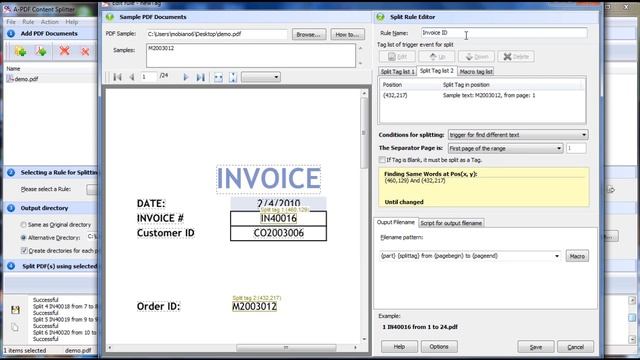Viewport: 640px width, 360px height.
Task: Click the Sample PDF Documents header icon
Action: pos(110,17)
